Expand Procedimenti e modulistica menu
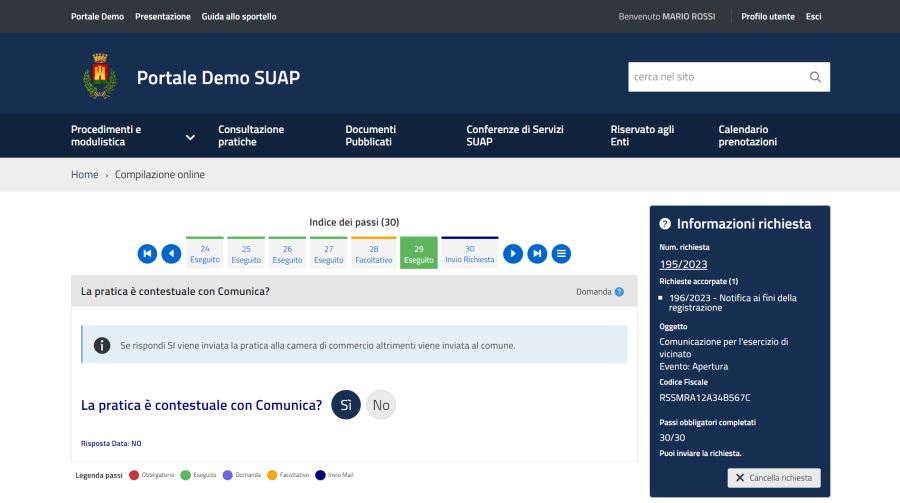900x503 pixels. (190, 136)
